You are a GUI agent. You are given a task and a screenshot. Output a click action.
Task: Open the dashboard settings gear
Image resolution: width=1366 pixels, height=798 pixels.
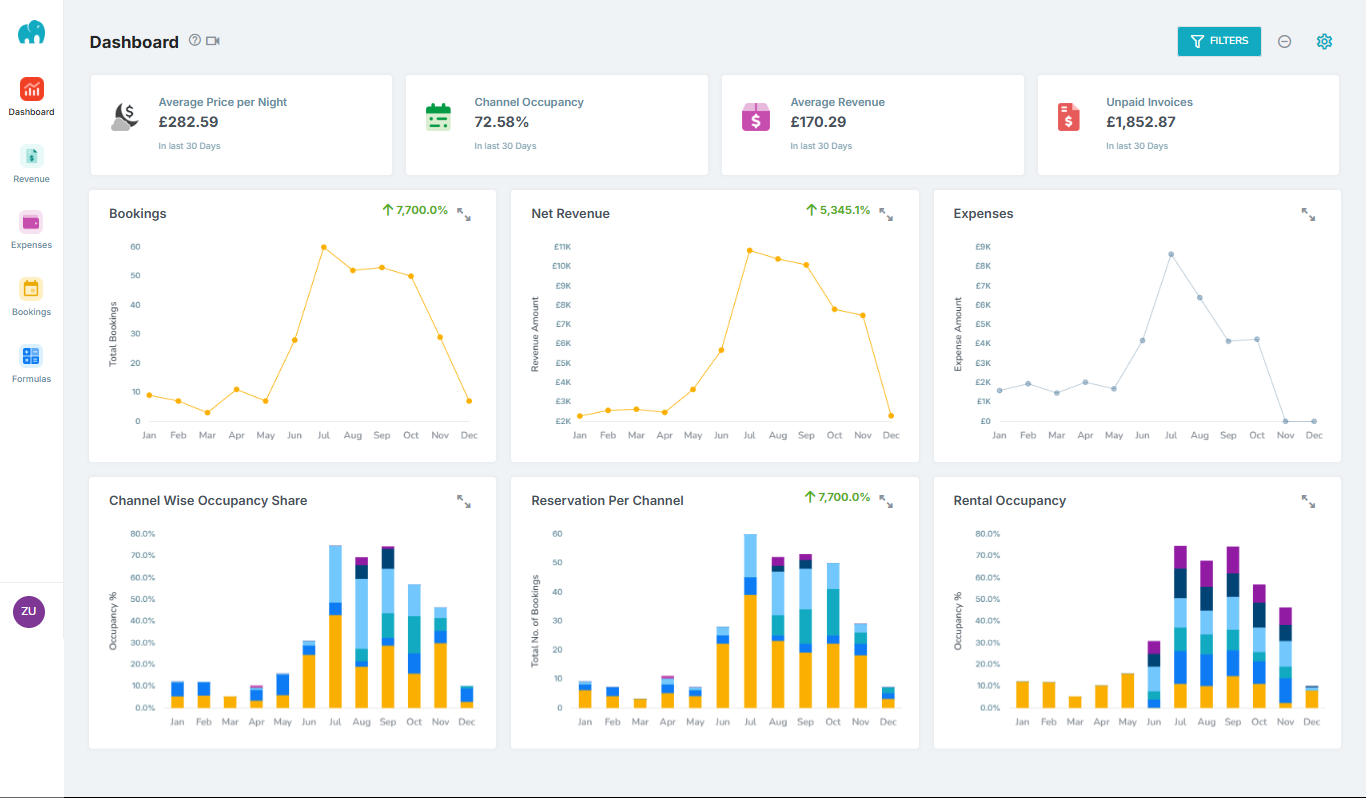pyautogui.click(x=1324, y=41)
